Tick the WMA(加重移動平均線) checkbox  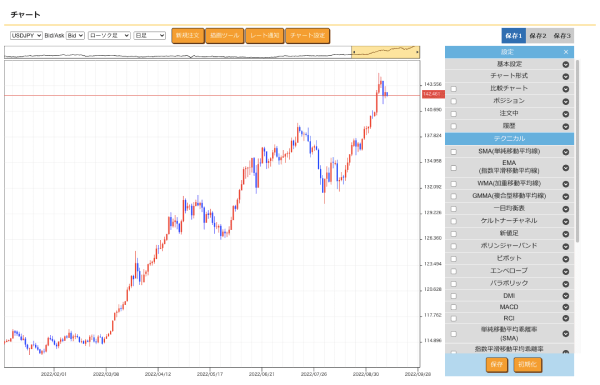(453, 184)
